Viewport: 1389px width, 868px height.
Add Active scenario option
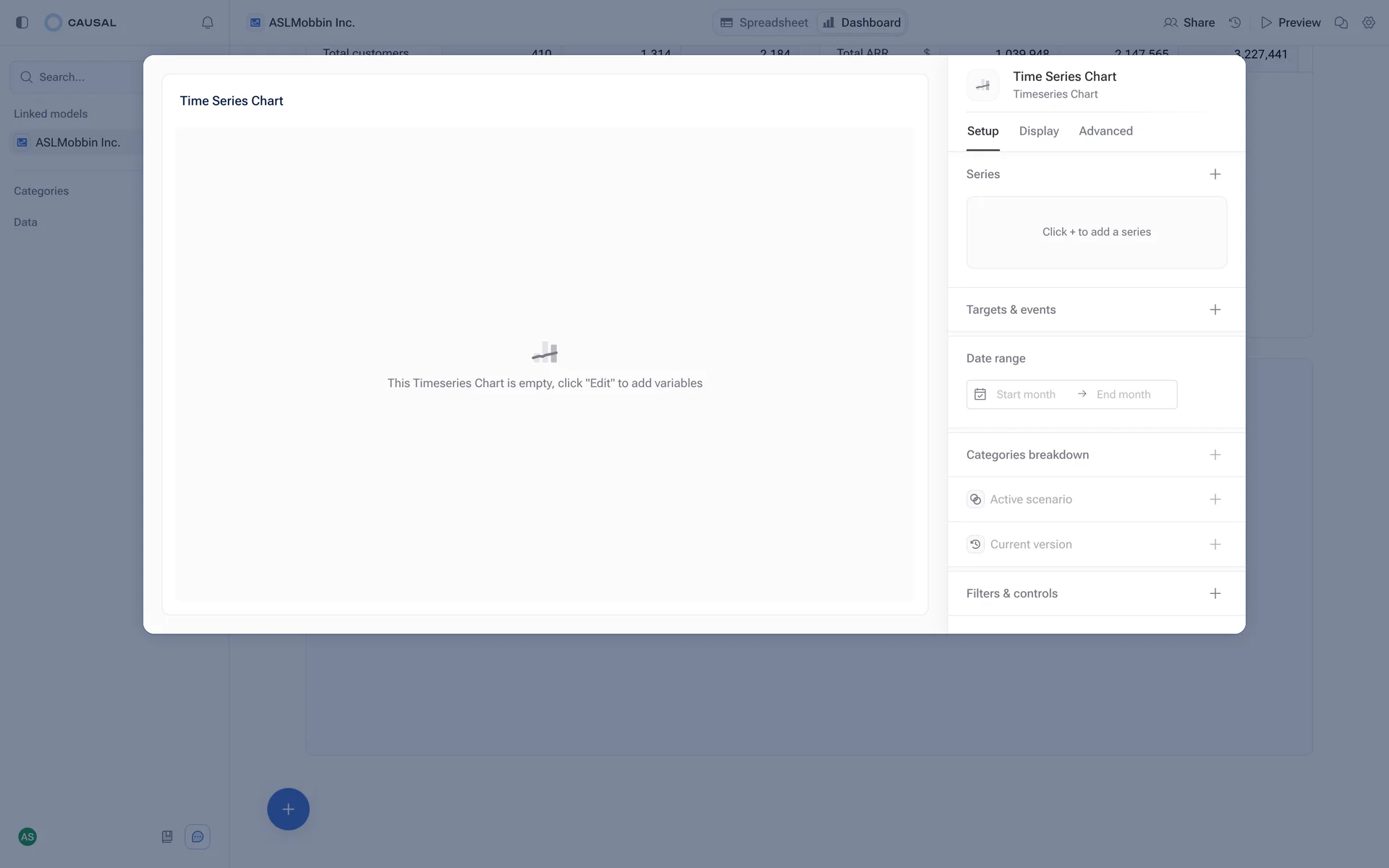click(x=1215, y=499)
